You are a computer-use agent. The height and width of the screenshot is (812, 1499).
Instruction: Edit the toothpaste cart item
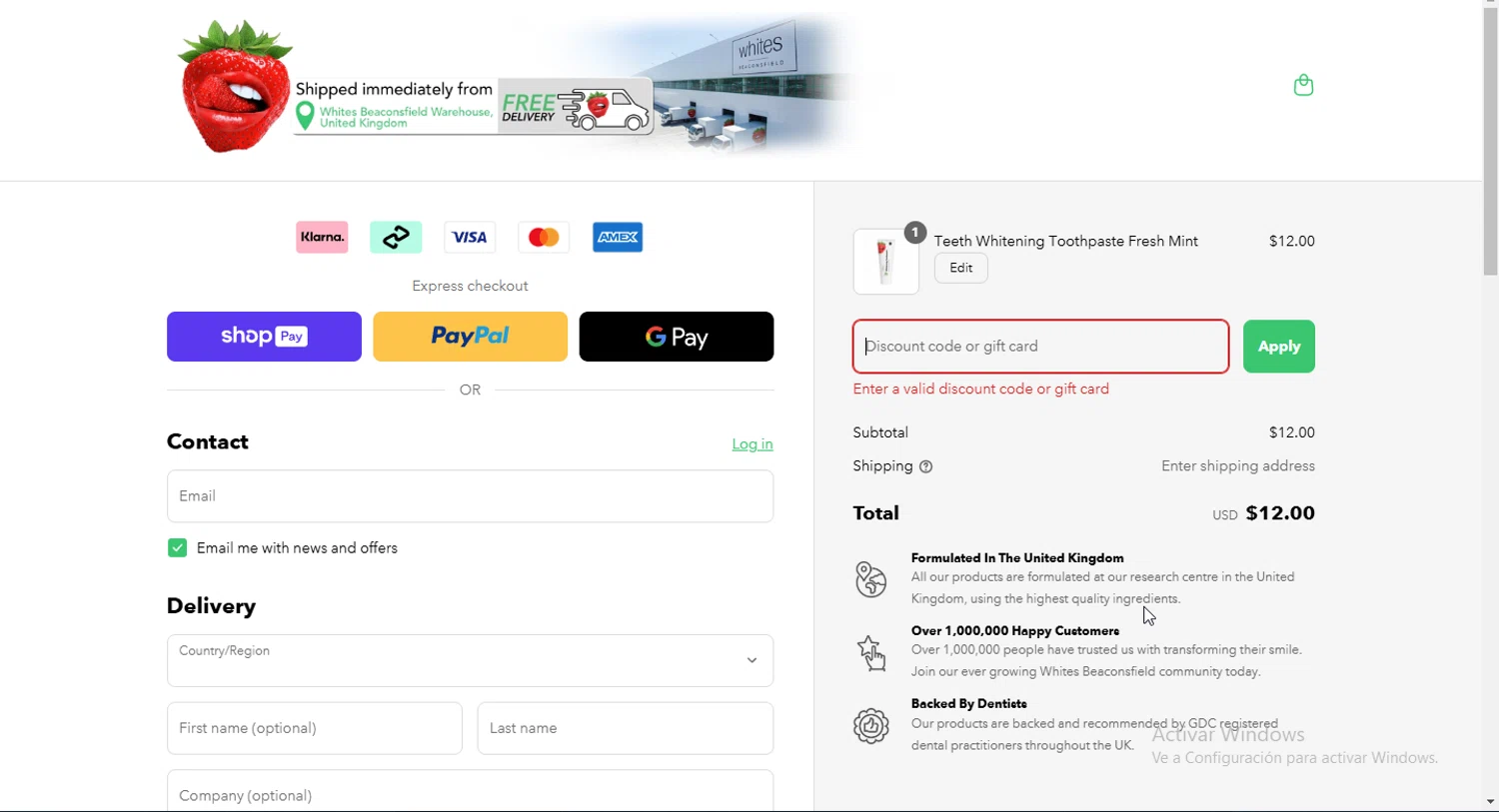961,268
